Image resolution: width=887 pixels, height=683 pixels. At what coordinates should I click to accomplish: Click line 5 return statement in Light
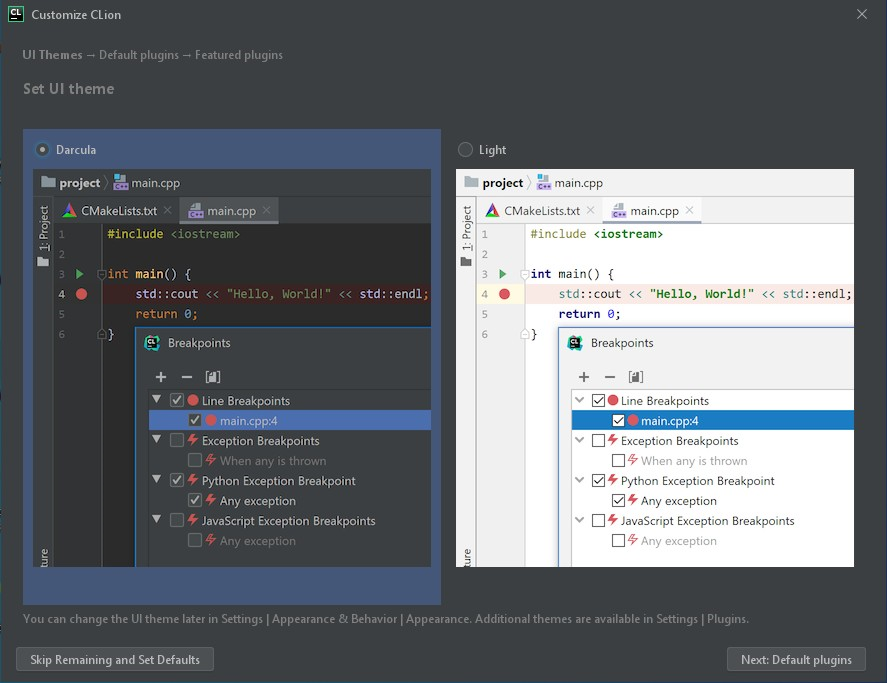click(589, 314)
